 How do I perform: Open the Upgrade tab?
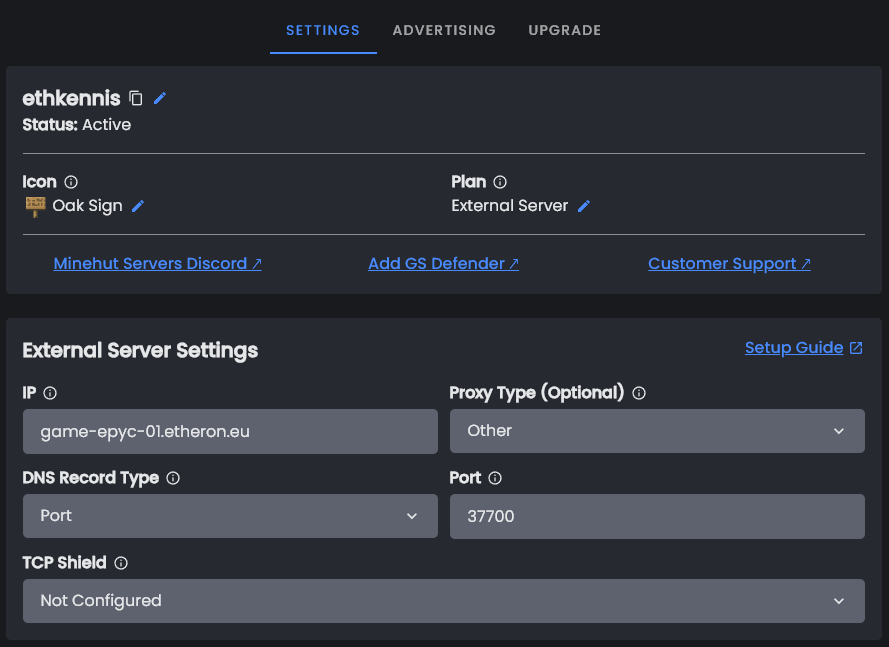tap(564, 30)
